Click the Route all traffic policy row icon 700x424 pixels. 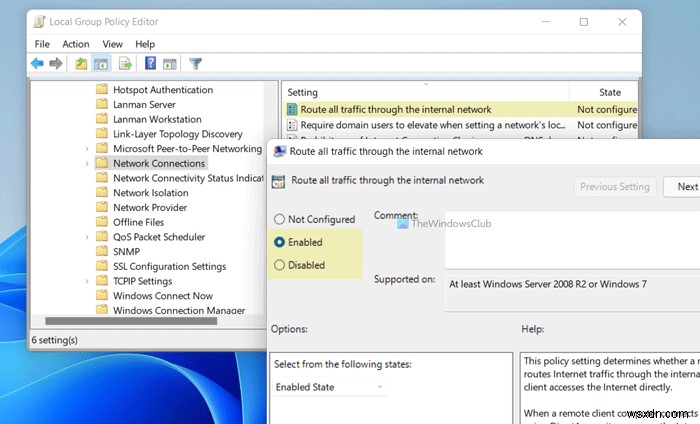coord(292,109)
